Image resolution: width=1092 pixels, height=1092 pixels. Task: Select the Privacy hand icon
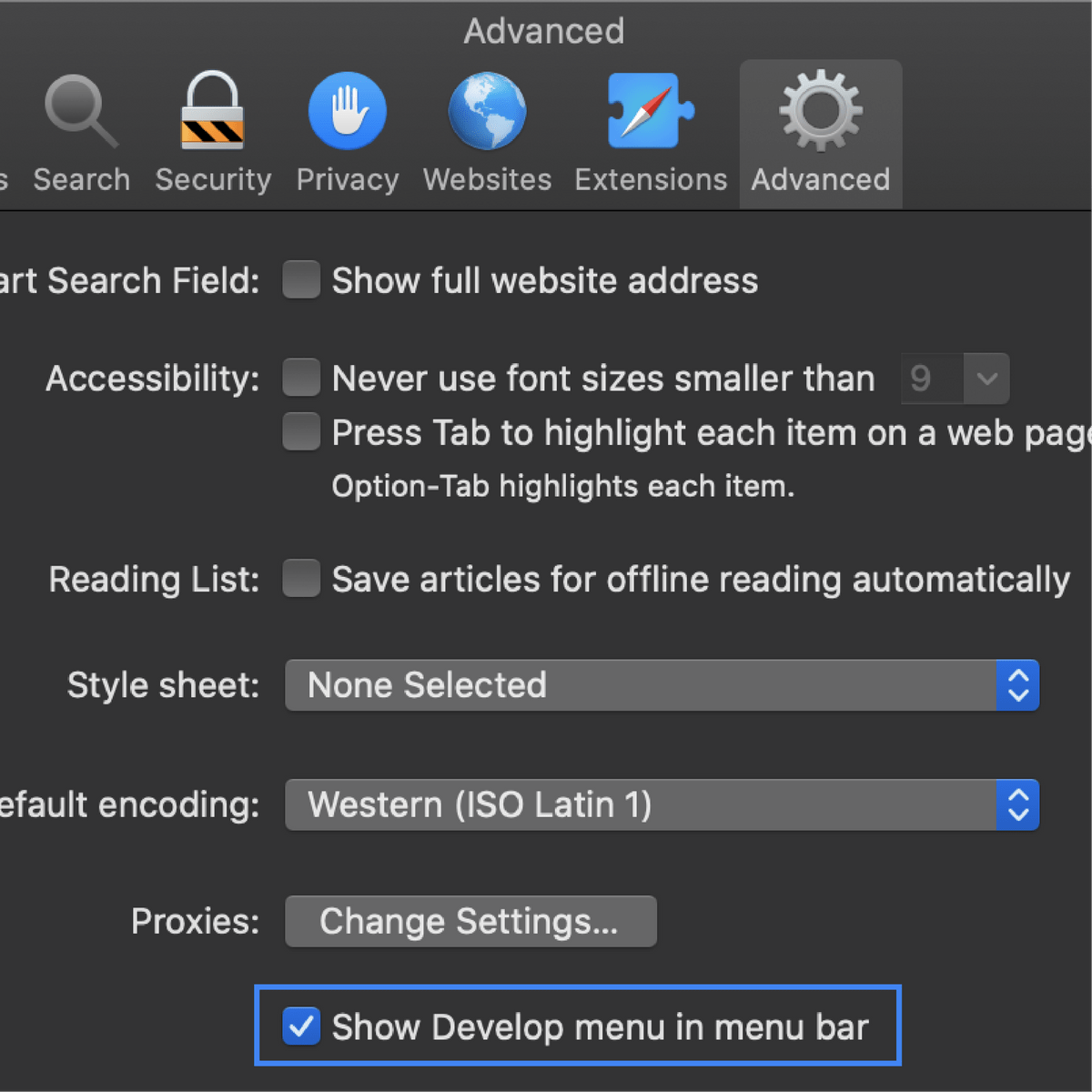347,111
